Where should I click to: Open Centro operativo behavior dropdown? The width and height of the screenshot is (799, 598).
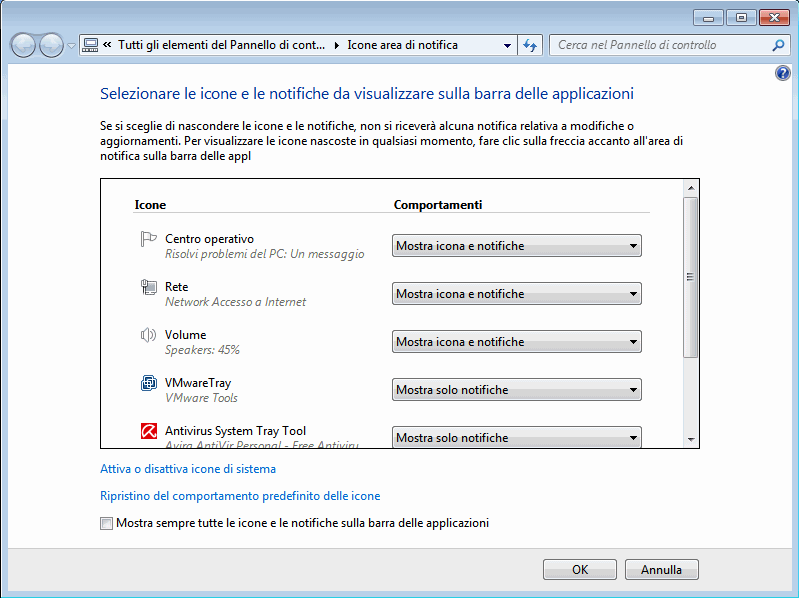pos(516,246)
